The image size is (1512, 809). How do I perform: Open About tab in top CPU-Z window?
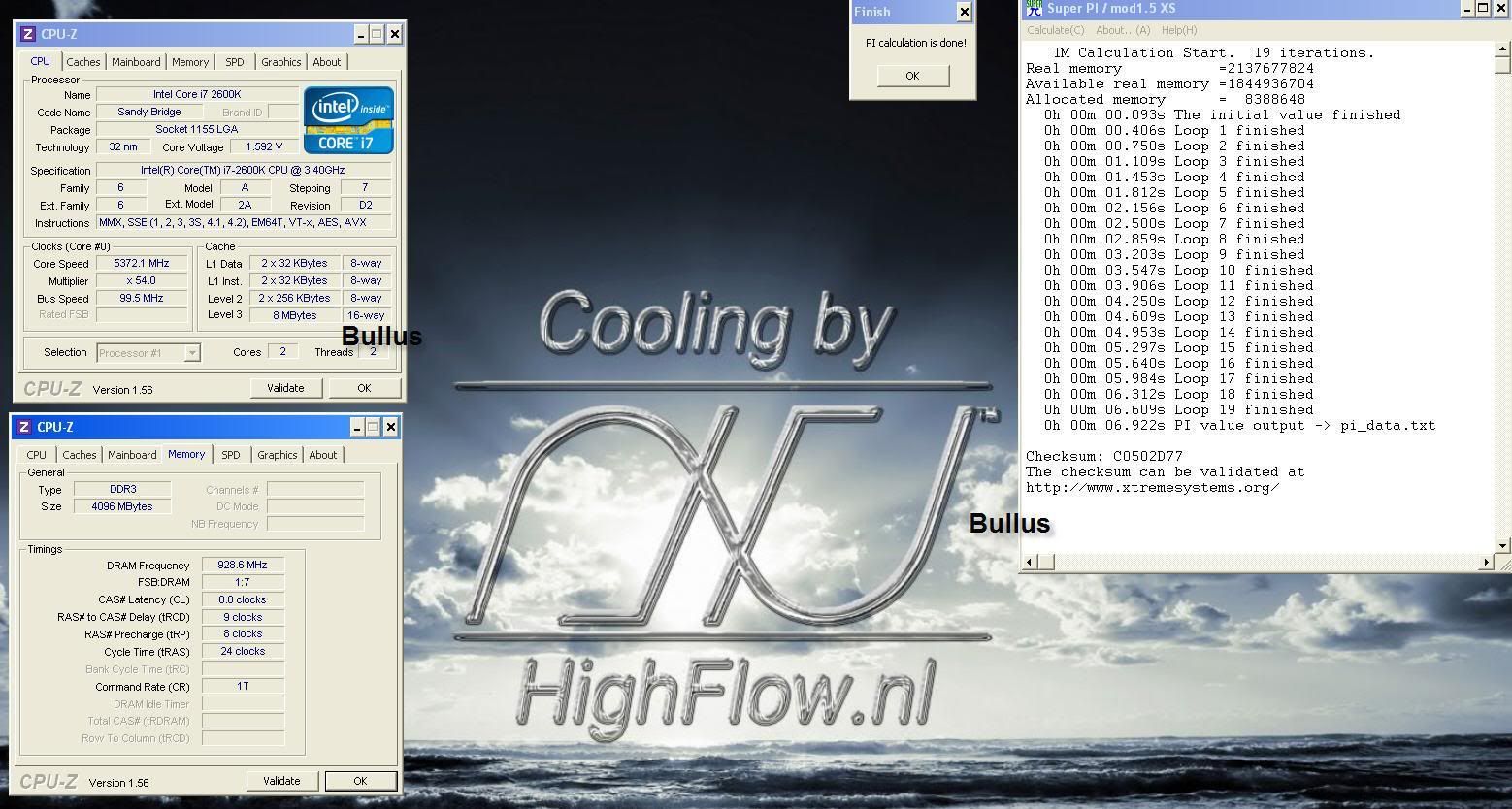pos(327,62)
